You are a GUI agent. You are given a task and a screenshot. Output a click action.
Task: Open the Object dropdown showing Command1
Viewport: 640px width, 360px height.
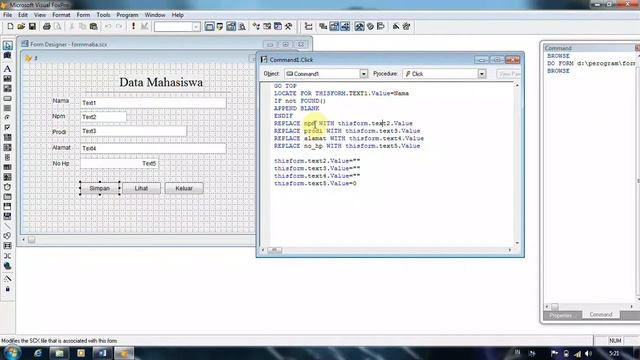[x=364, y=74]
